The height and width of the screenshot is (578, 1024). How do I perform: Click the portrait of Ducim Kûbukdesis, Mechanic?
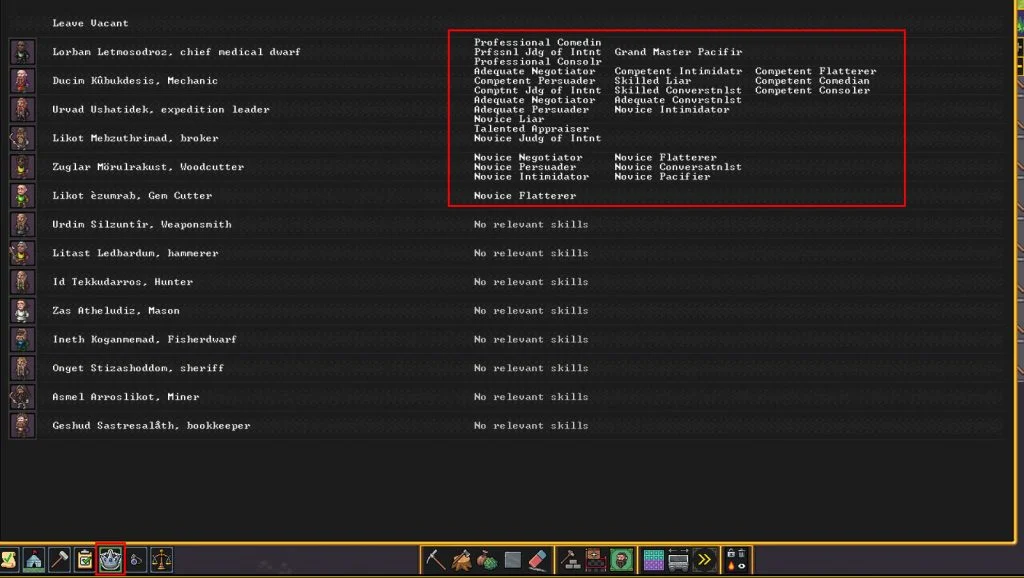coord(20,80)
